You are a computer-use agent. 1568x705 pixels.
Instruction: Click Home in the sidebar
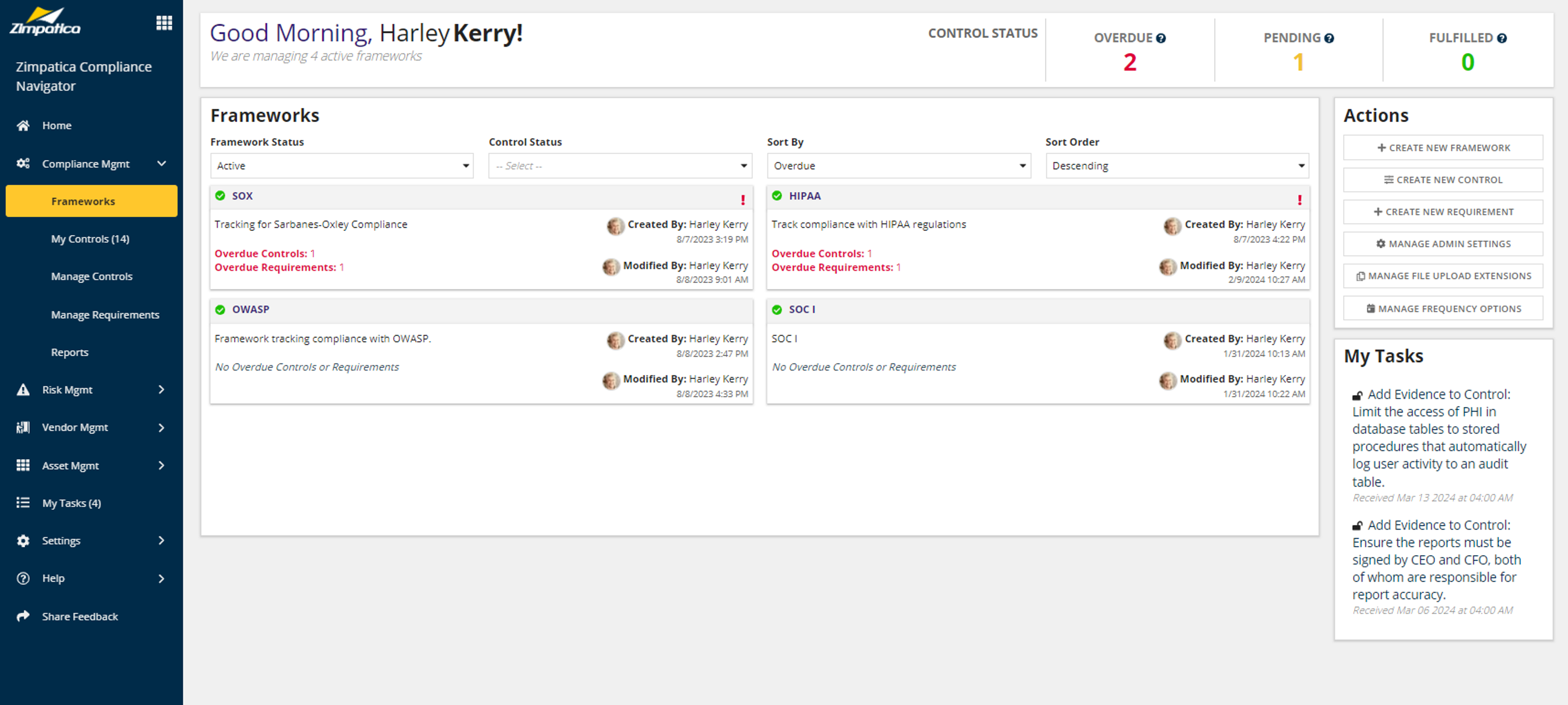[x=57, y=125]
